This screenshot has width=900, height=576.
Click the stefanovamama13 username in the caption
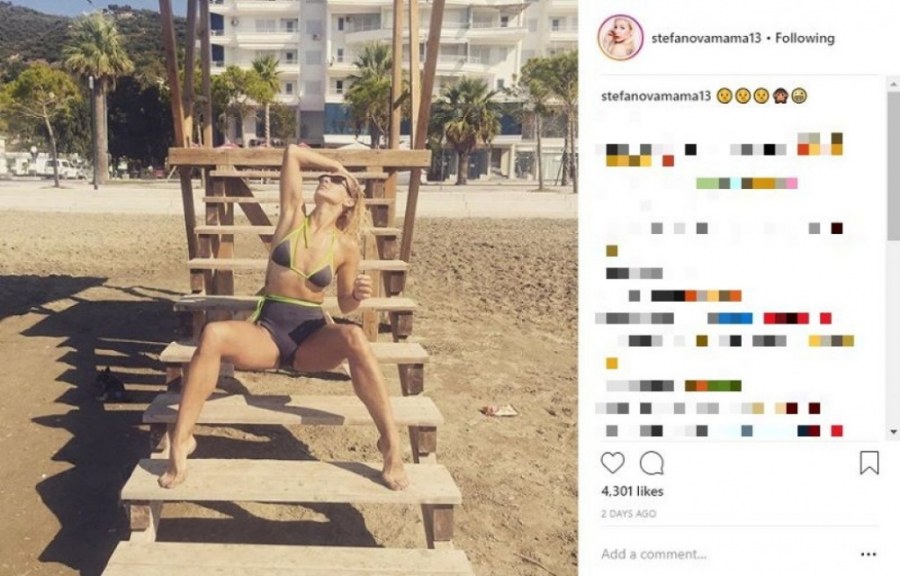[x=655, y=96]
